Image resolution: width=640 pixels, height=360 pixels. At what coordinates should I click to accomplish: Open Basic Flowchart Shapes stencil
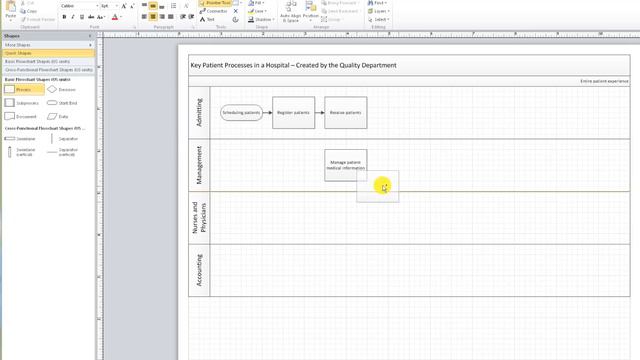pos(48,61)
